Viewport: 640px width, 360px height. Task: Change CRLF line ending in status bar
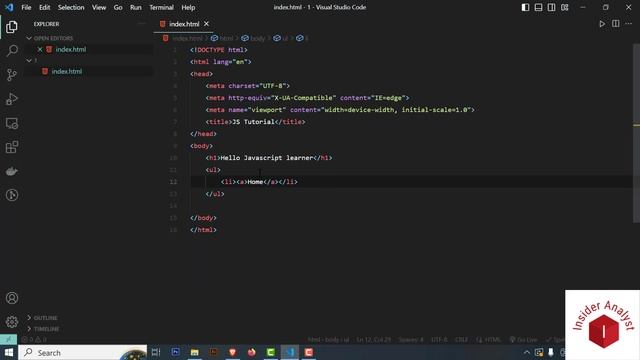(x=461, y=340)
